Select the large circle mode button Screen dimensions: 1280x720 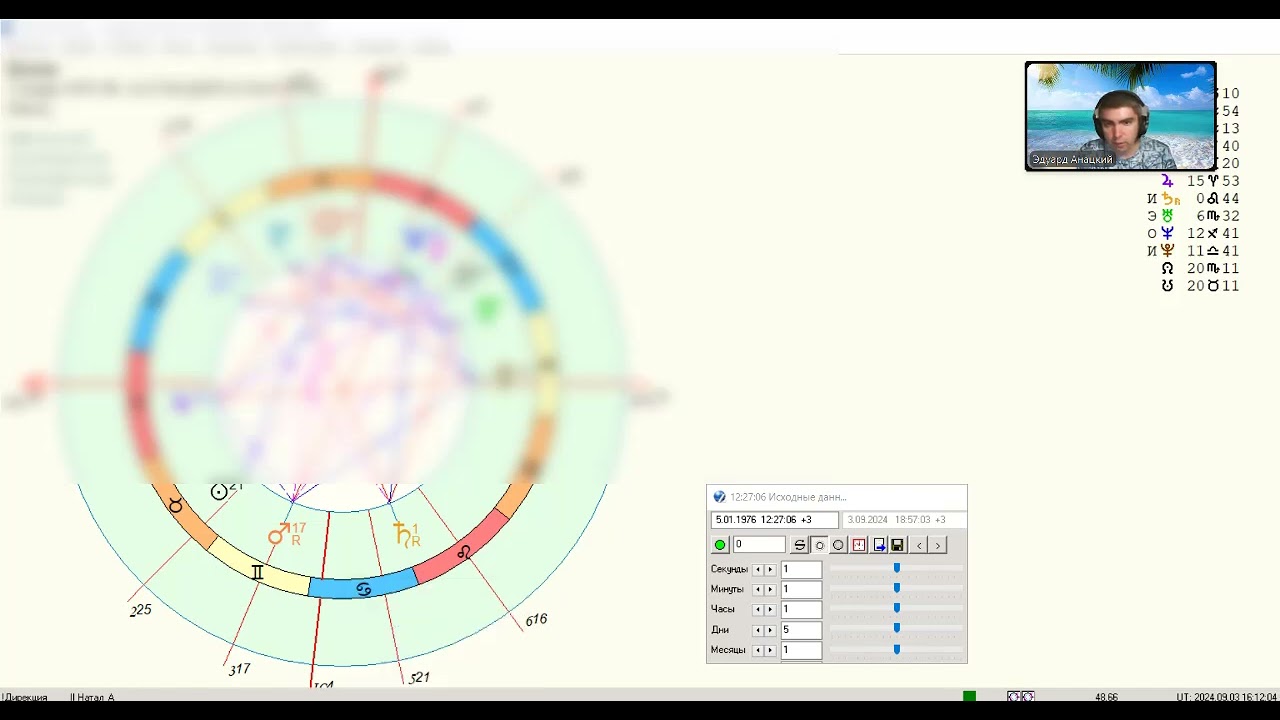[x=838, y=545]
